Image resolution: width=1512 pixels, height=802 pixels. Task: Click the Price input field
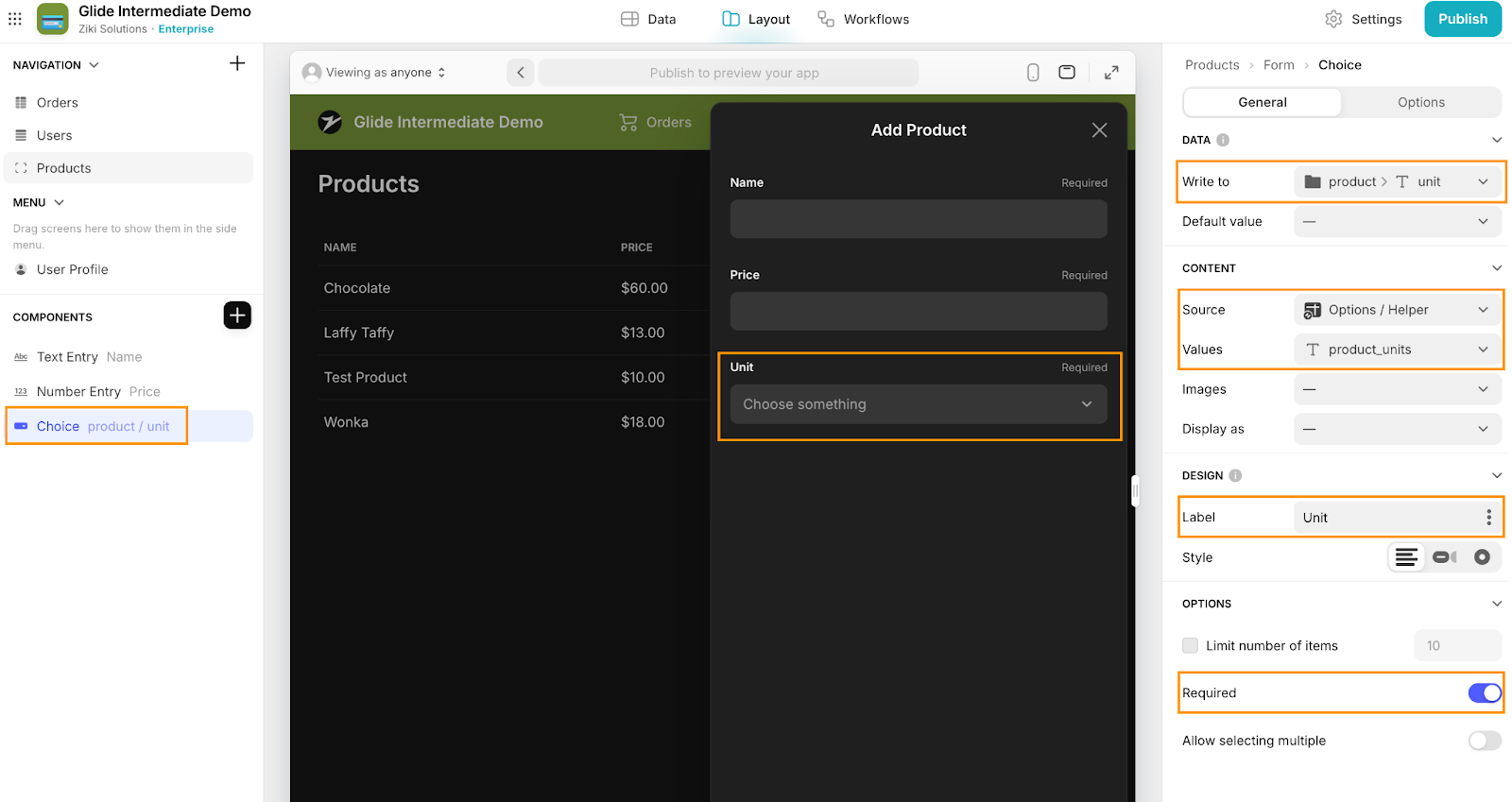pos(919,312)
